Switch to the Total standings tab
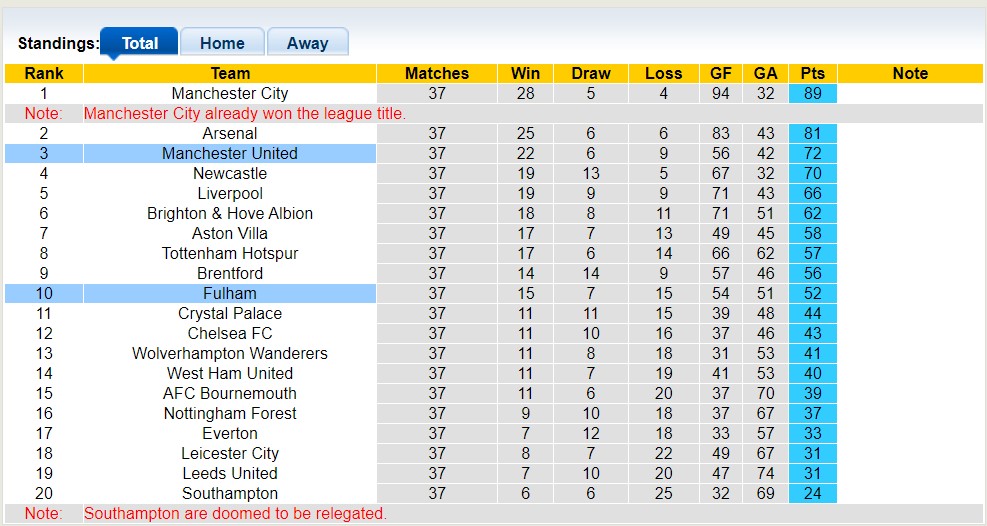The image size is (987, 526). click(x=140, y=43)
